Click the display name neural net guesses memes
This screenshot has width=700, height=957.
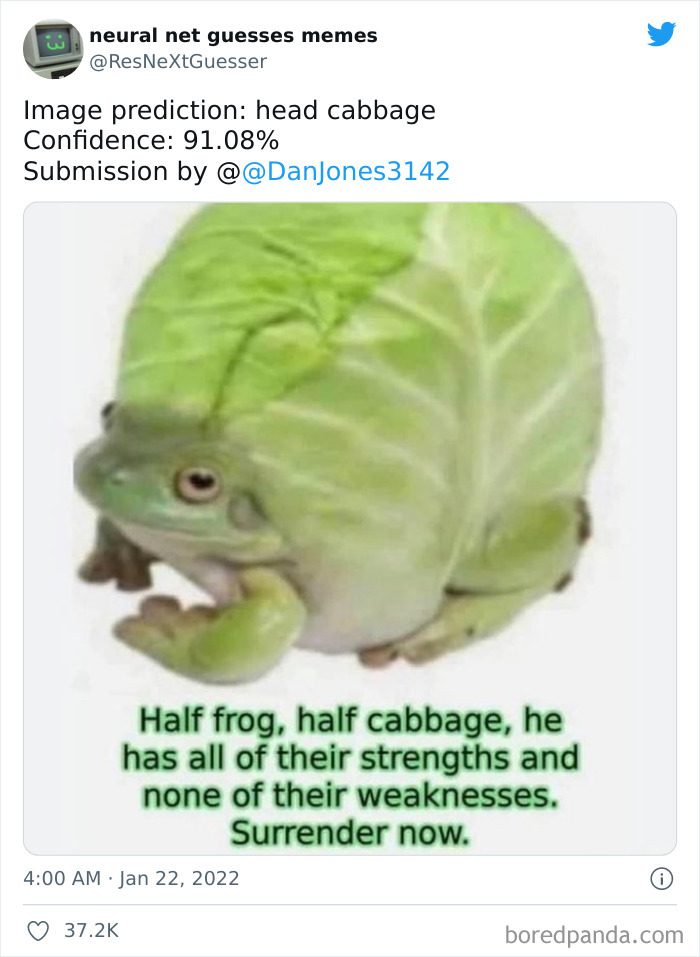click(233, 36)
